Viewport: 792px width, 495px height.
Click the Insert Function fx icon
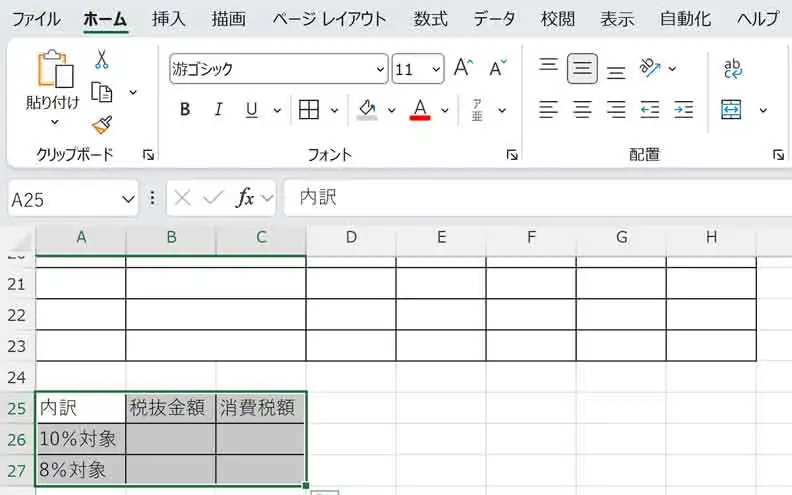point(245,198)
